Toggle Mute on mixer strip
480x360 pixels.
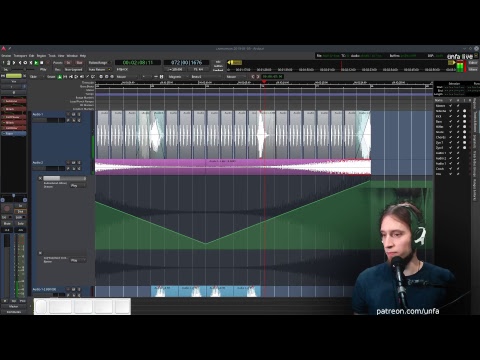7,223
